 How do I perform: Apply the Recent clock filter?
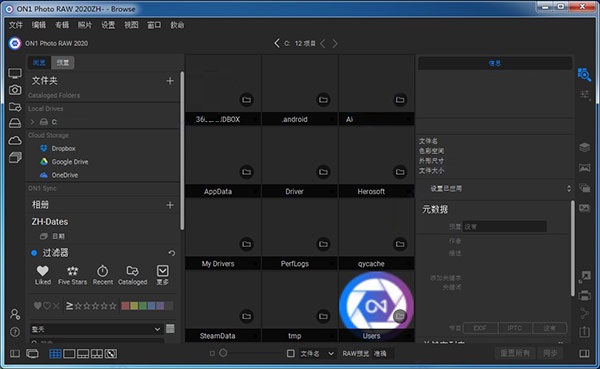point(103,275)
